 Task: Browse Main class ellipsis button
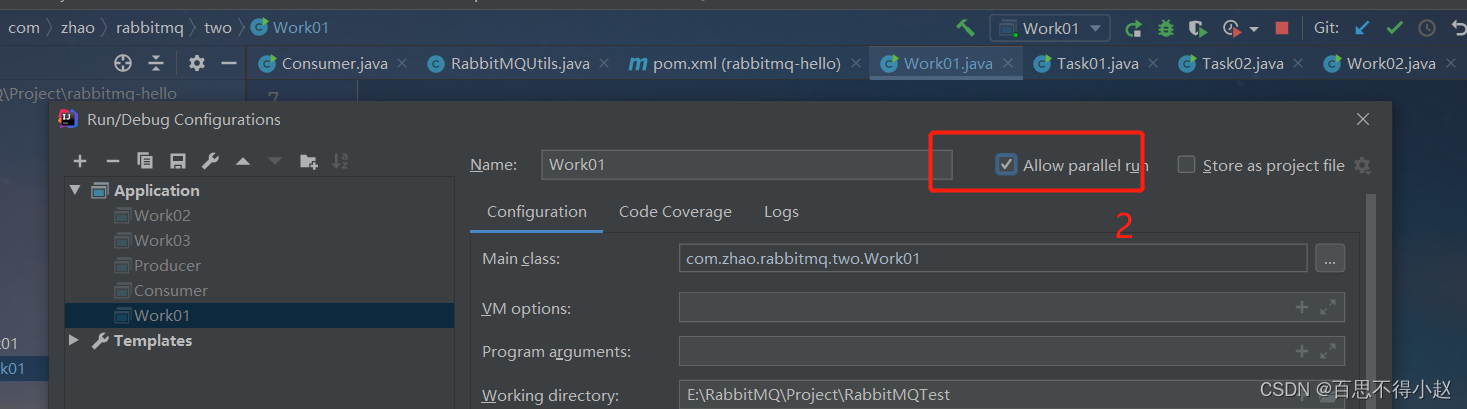pos(1329,258)
